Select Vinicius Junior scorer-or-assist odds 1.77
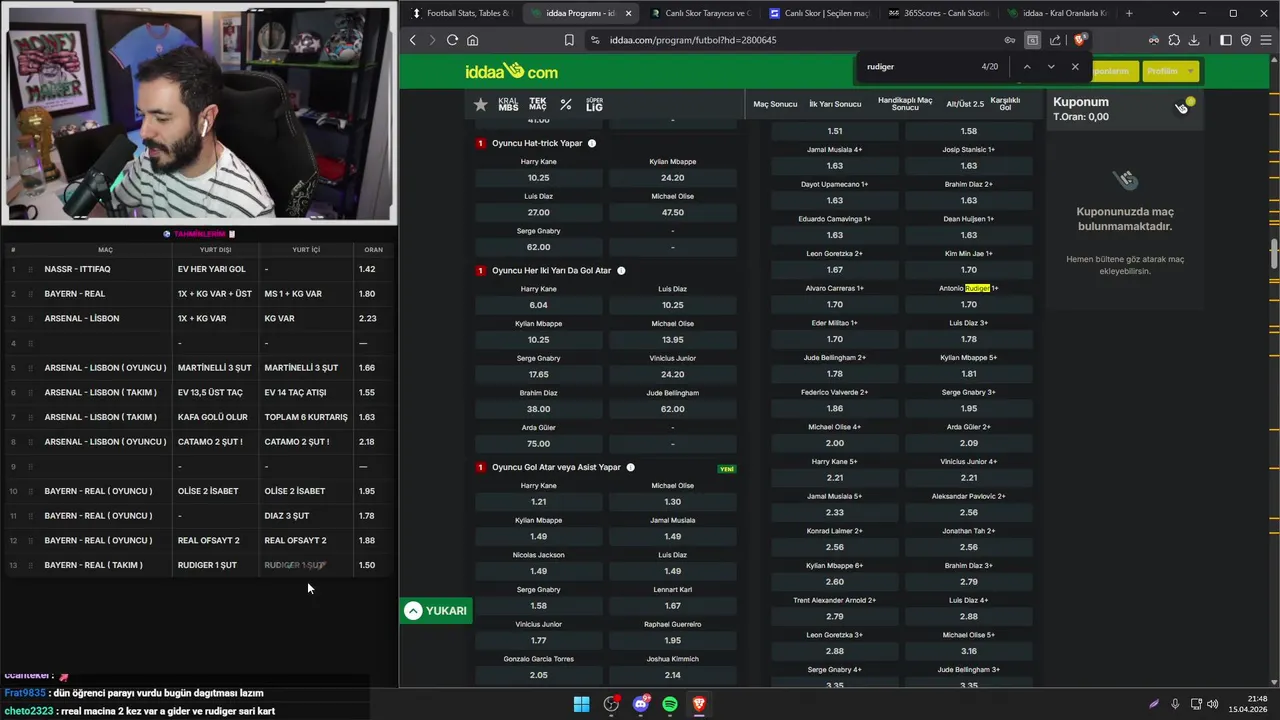The height and width of the screenshot is (720, 1280). tap(539, 640)
